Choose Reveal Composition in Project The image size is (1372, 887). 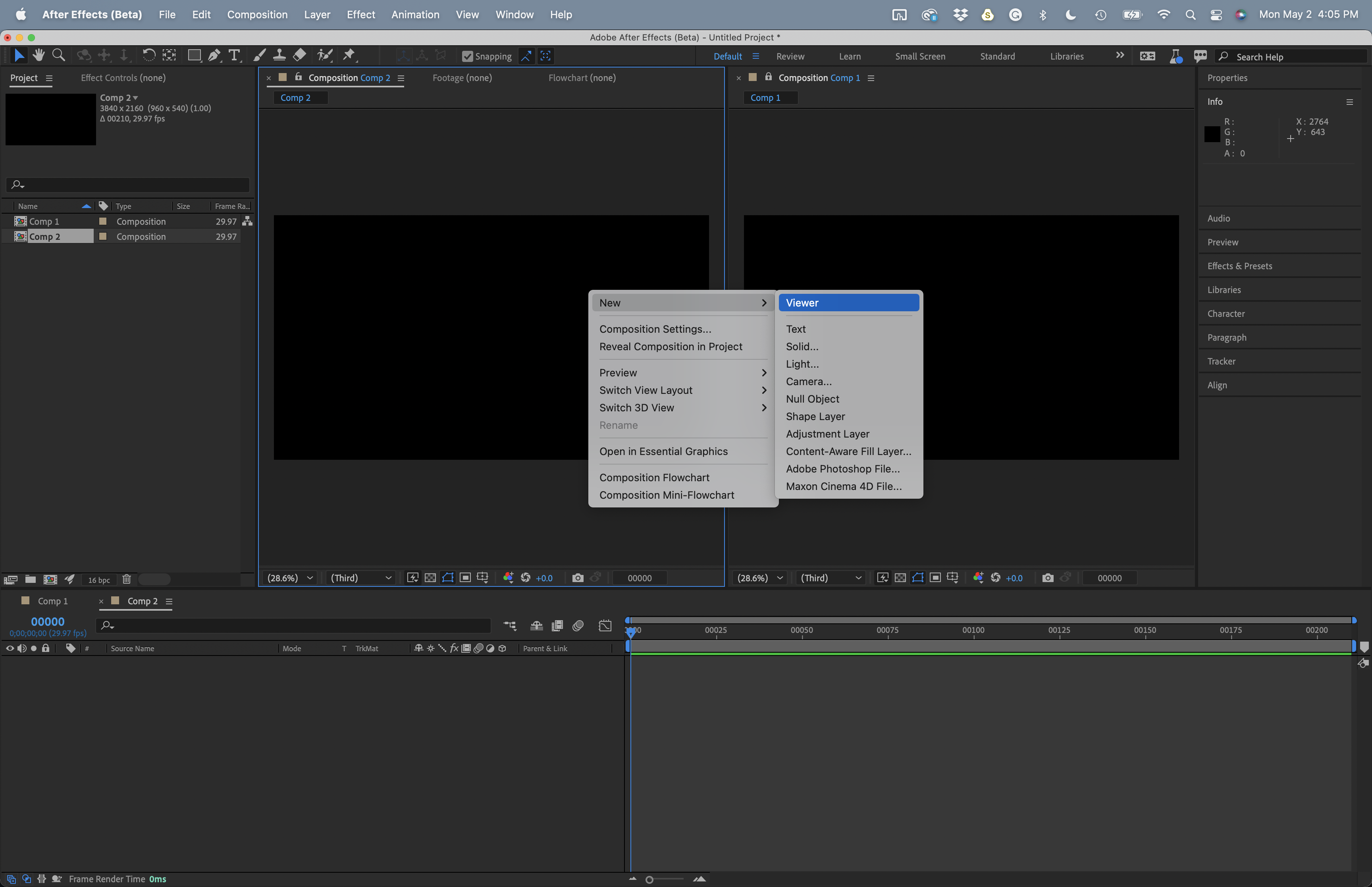(671, 347)
